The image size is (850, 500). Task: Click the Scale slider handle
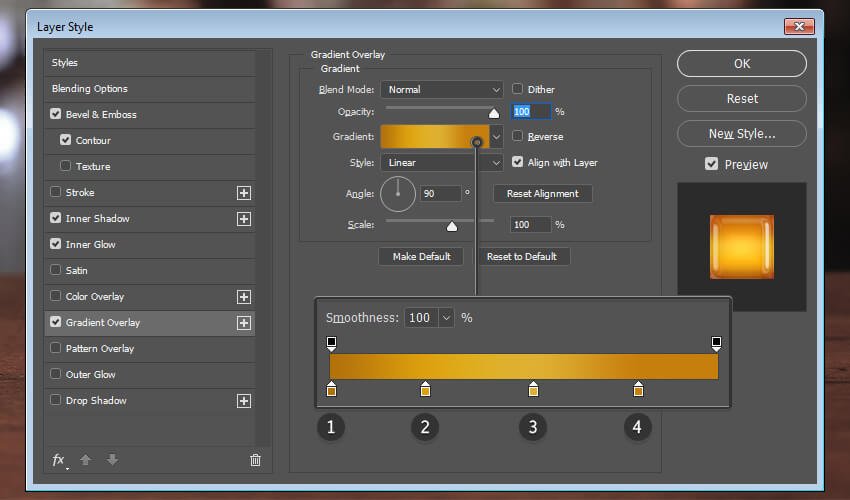click(x=452, y=226)
